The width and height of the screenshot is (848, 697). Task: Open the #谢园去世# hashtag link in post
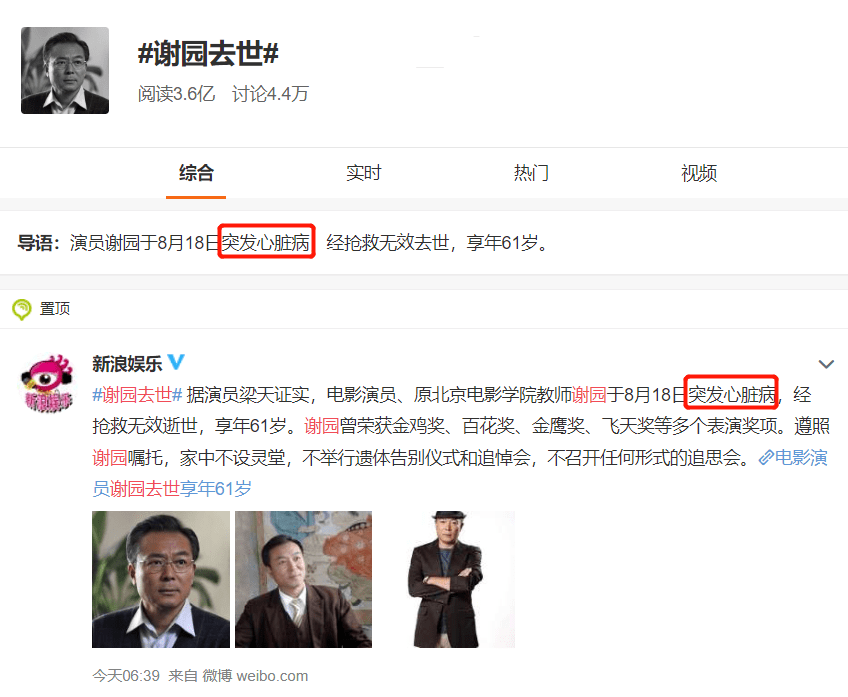[137, 395]
